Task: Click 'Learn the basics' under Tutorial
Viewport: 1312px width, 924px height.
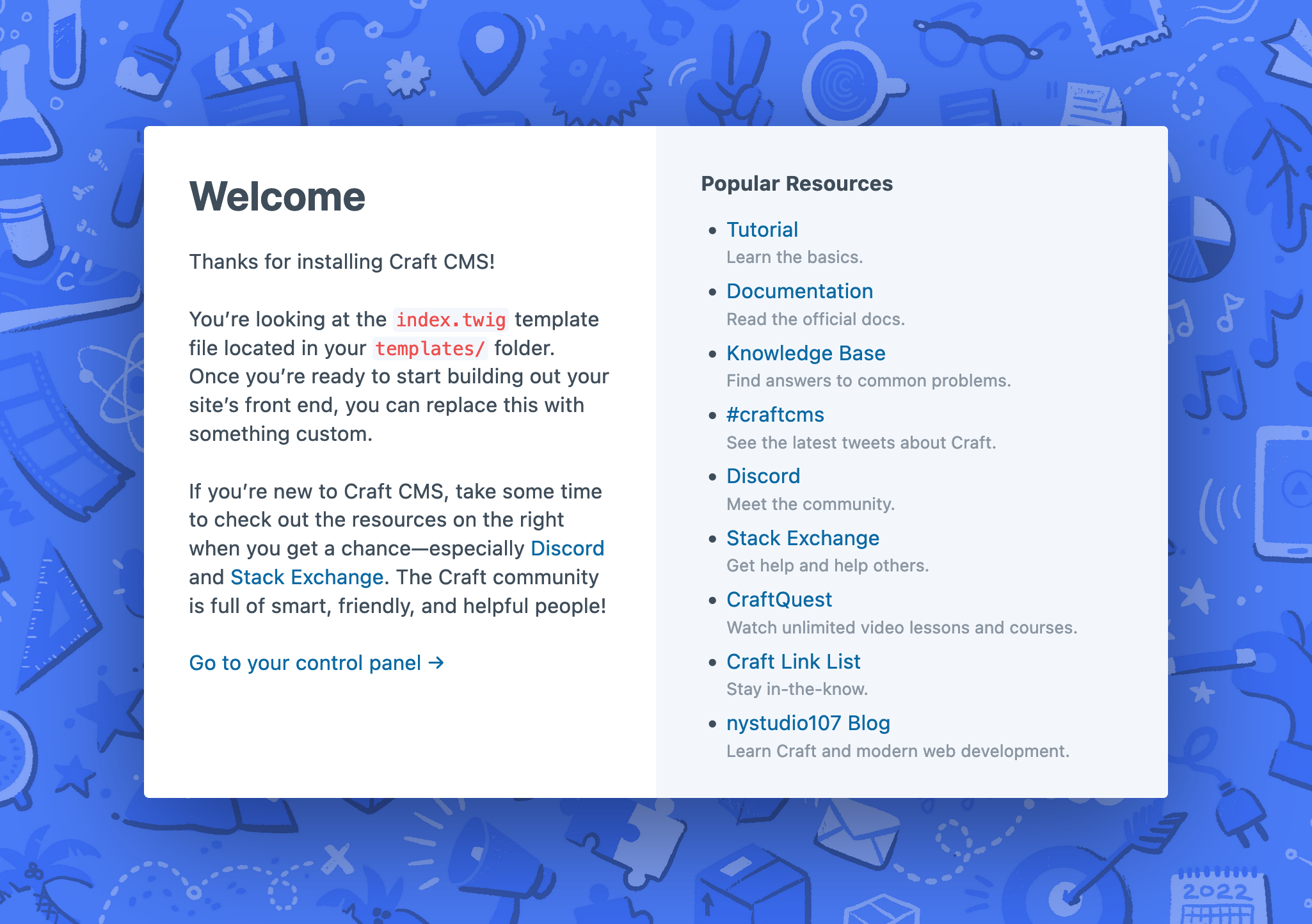Action: [795, 257]
